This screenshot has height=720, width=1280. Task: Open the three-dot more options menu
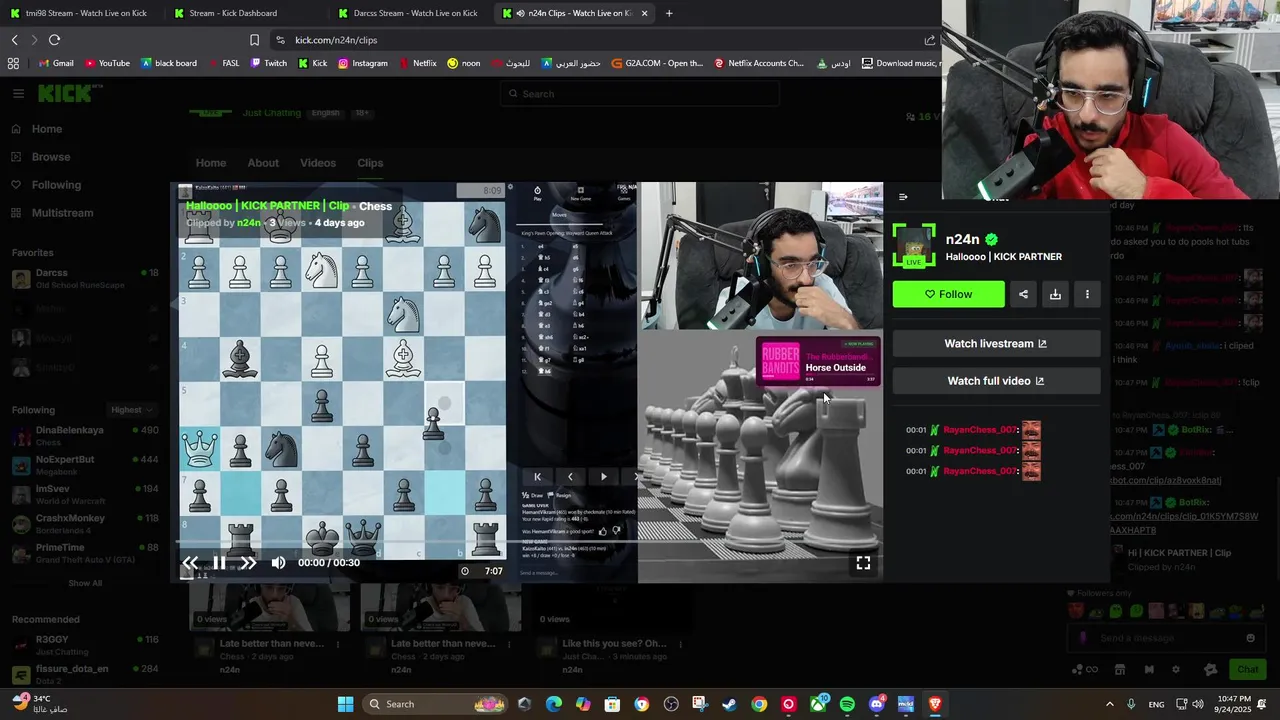[x=1087, y=294]
